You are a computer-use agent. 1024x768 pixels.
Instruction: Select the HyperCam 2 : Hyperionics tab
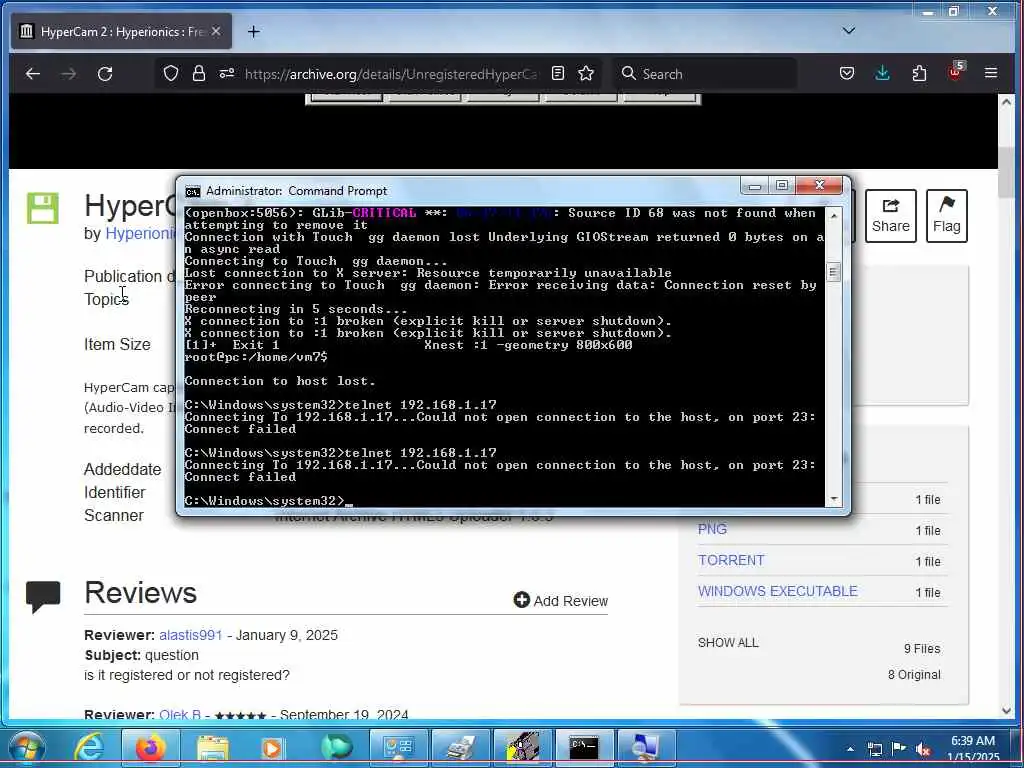(121, 31)
